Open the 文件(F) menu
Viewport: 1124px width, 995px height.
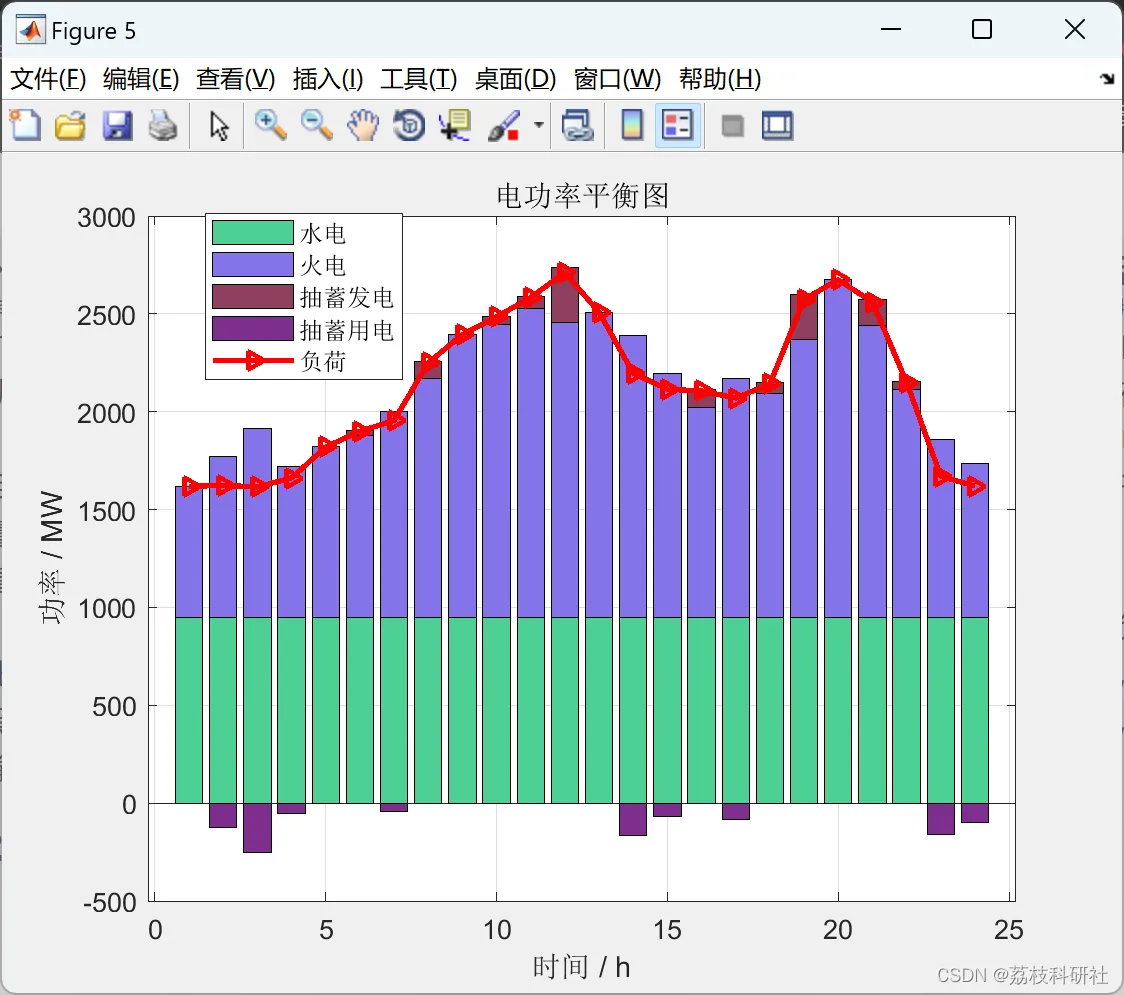click(48, 79)
